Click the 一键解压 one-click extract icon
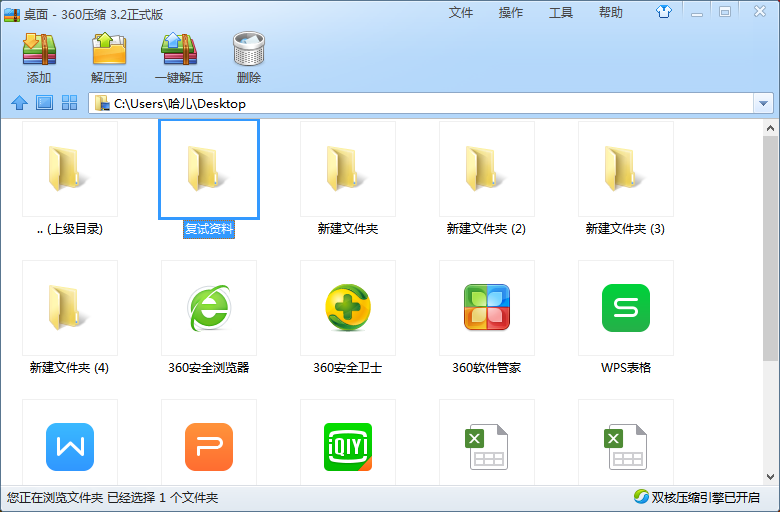Viewport: 780px width, 512px height. [179, 49]
